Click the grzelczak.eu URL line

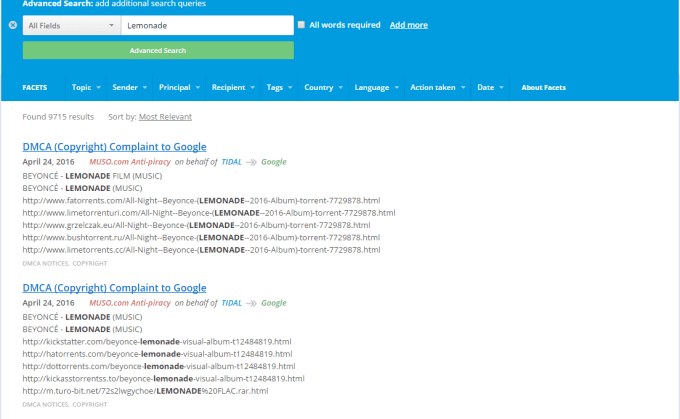point(196,225)
